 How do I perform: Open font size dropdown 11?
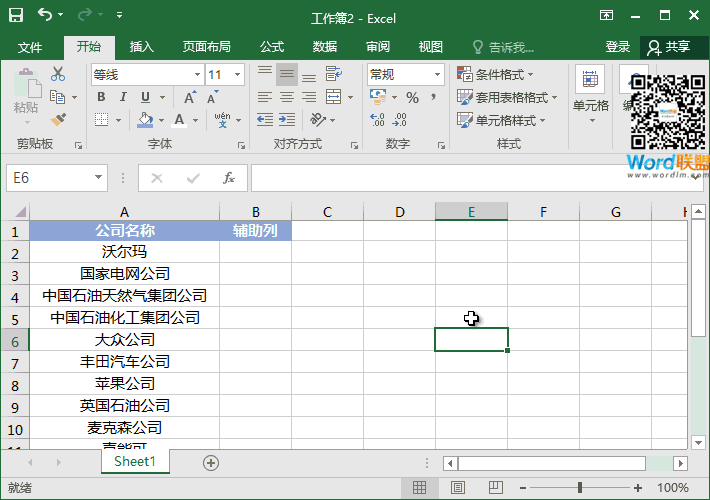coord(237,74)
